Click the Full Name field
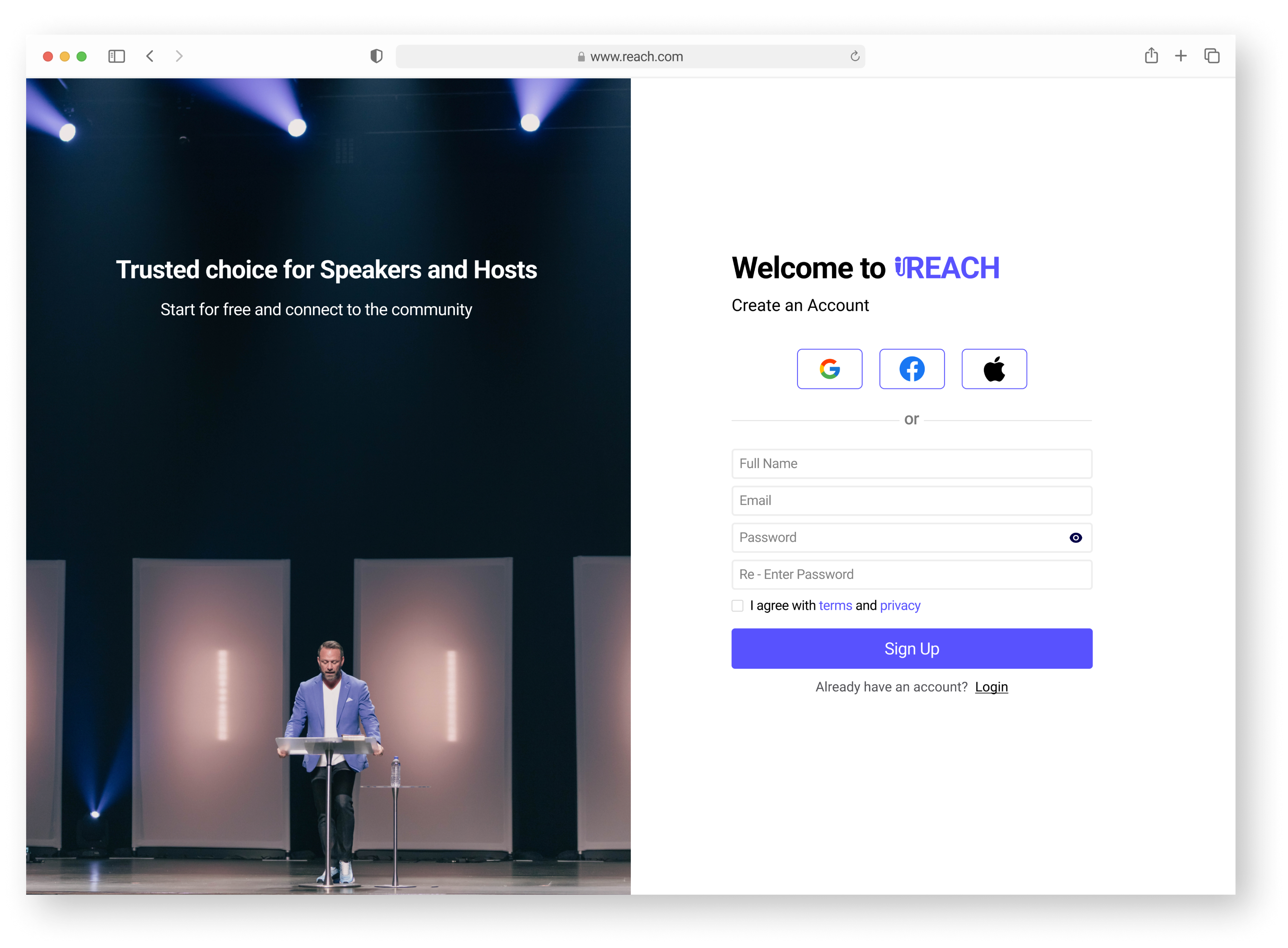The height and width of the screenshot is (948, 1288). pos(912,464)
